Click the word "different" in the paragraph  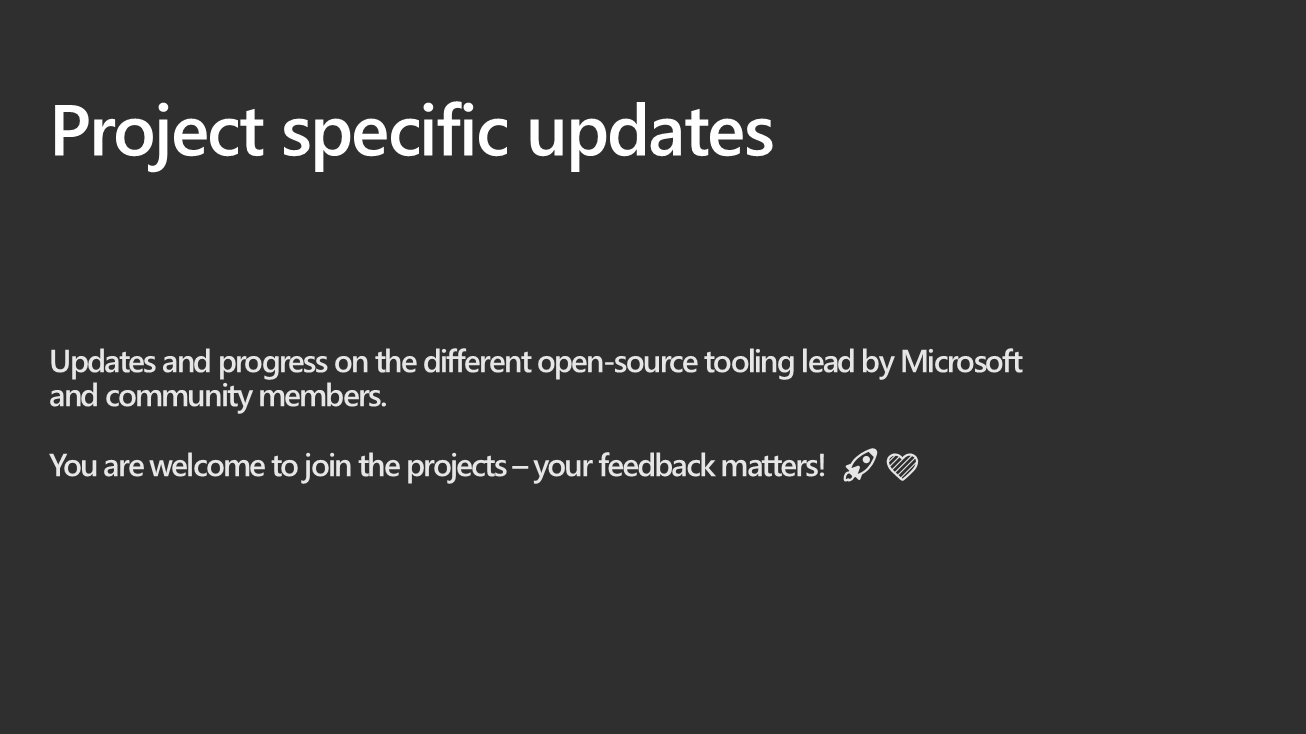click(476, 361)
